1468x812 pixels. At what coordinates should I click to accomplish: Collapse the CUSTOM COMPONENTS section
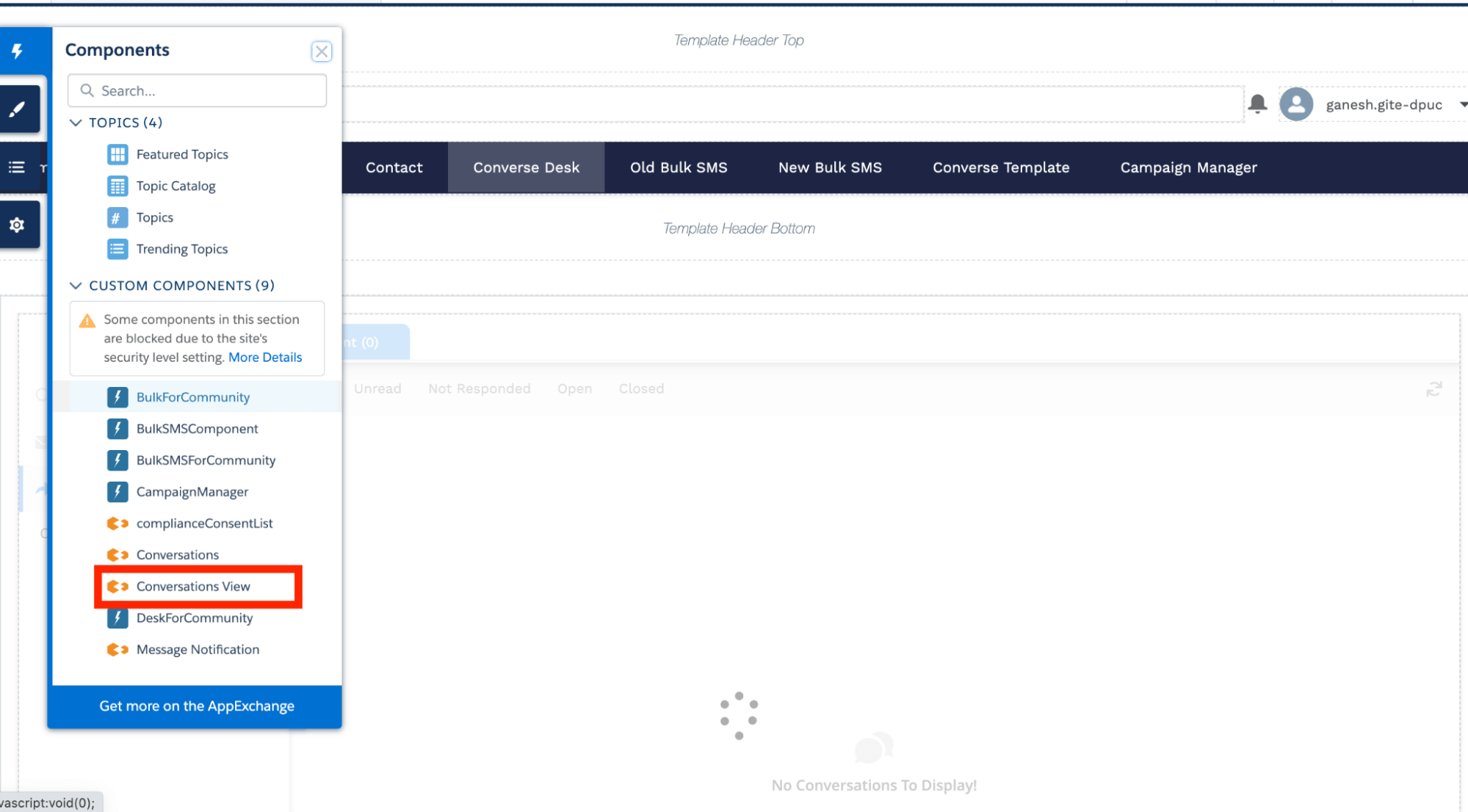pos(76,286)
